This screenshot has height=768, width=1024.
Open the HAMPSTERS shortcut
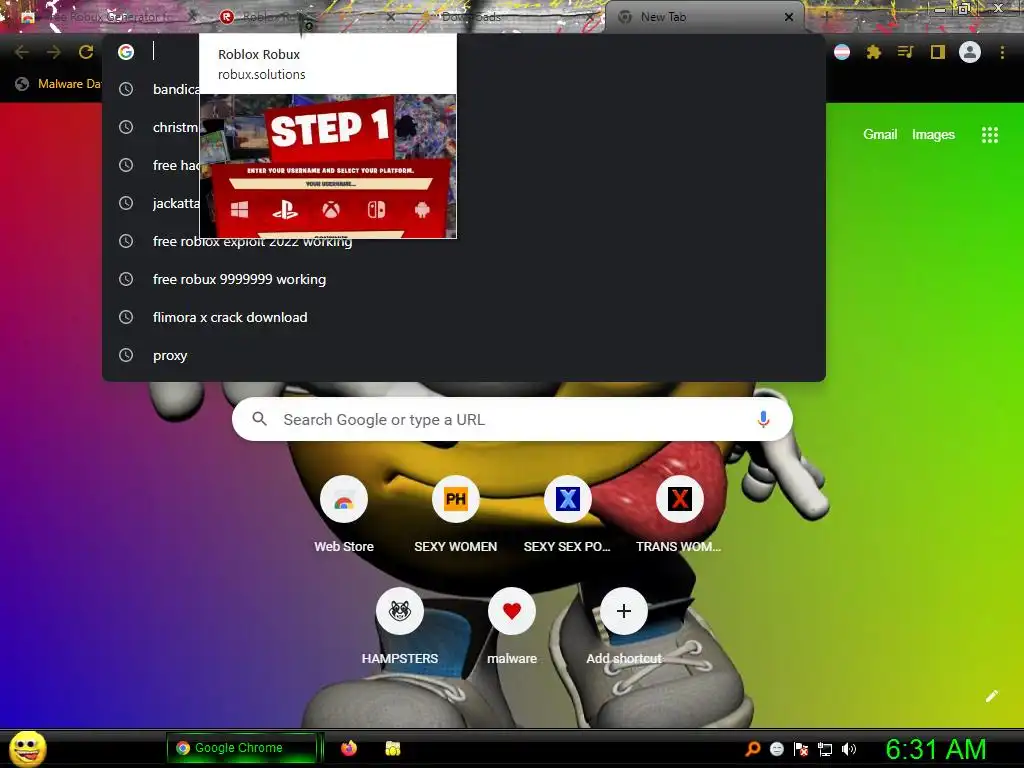click(400, 626)
